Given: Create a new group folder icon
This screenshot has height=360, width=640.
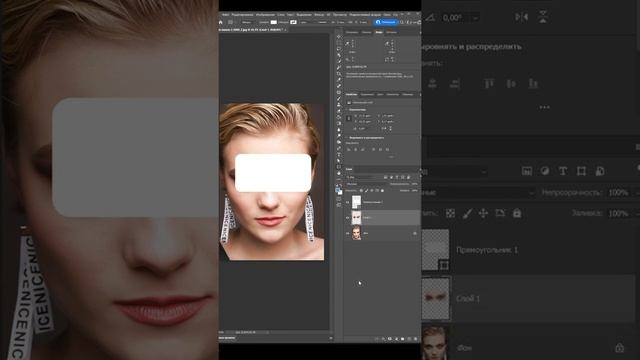Looking at the screenshot, I should [x=402, y=339].
